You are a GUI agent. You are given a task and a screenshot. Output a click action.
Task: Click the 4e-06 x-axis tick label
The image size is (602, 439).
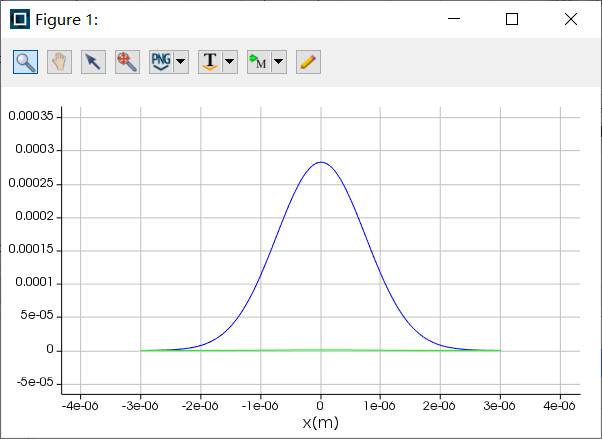coord(560,406)
